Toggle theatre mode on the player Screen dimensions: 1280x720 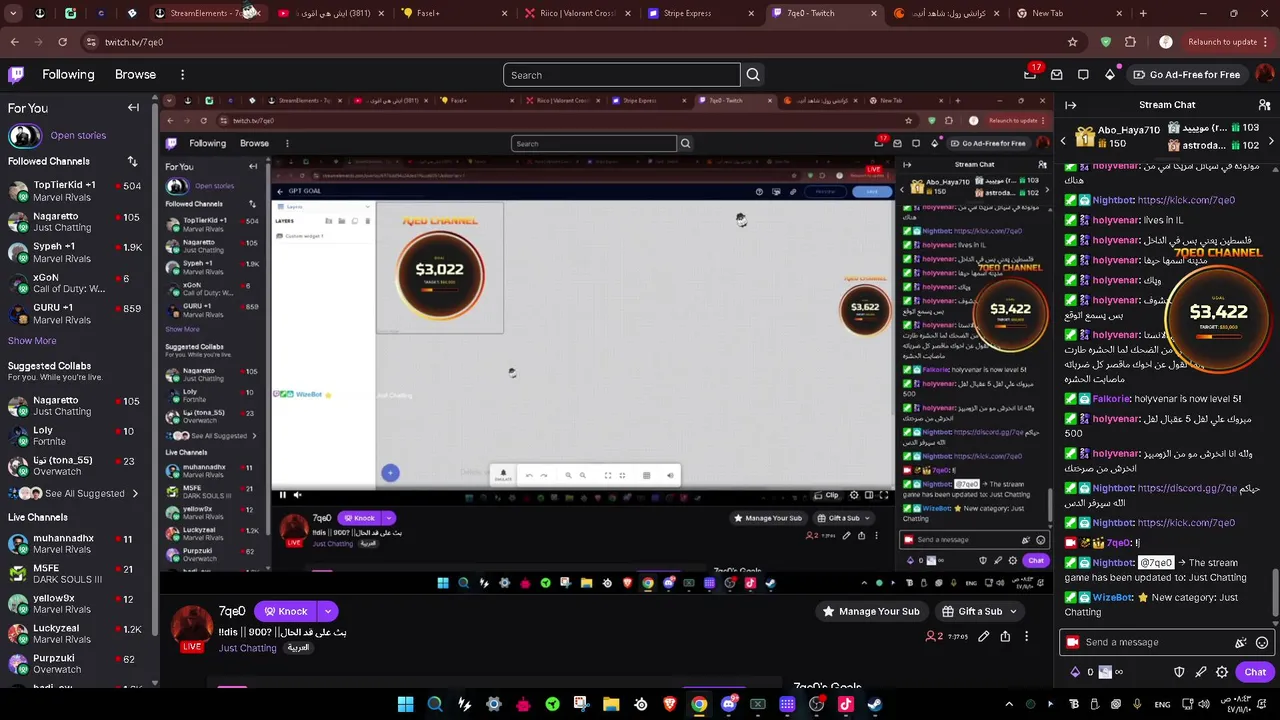pyautogui.click(x=869, y=495)
